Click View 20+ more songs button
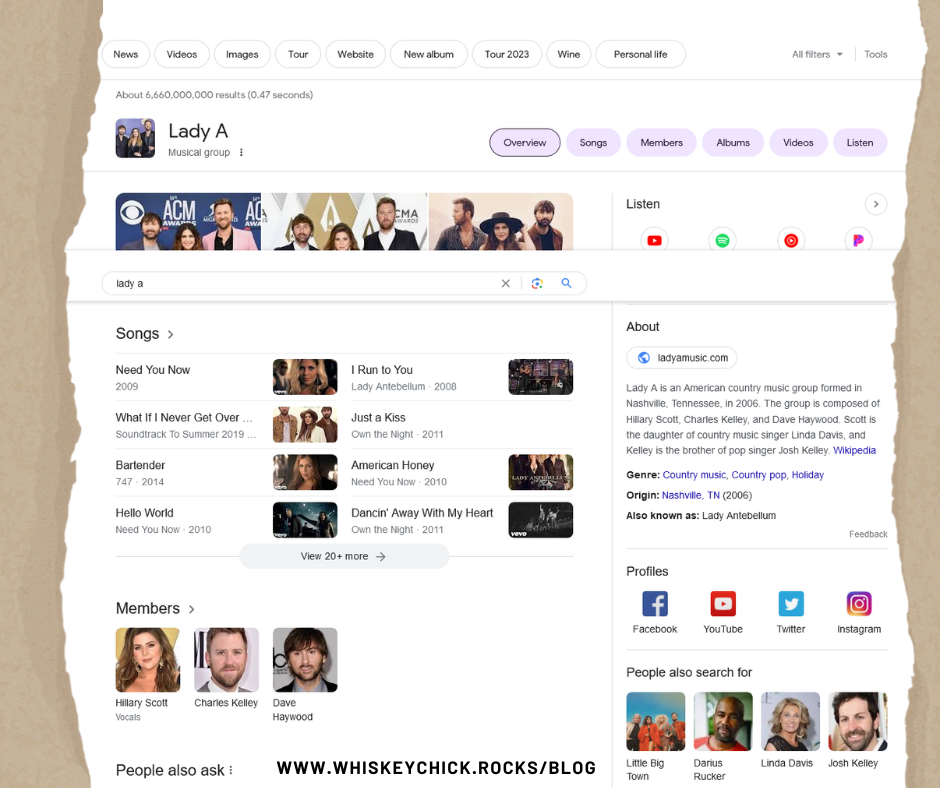 [x=343, y=556]
